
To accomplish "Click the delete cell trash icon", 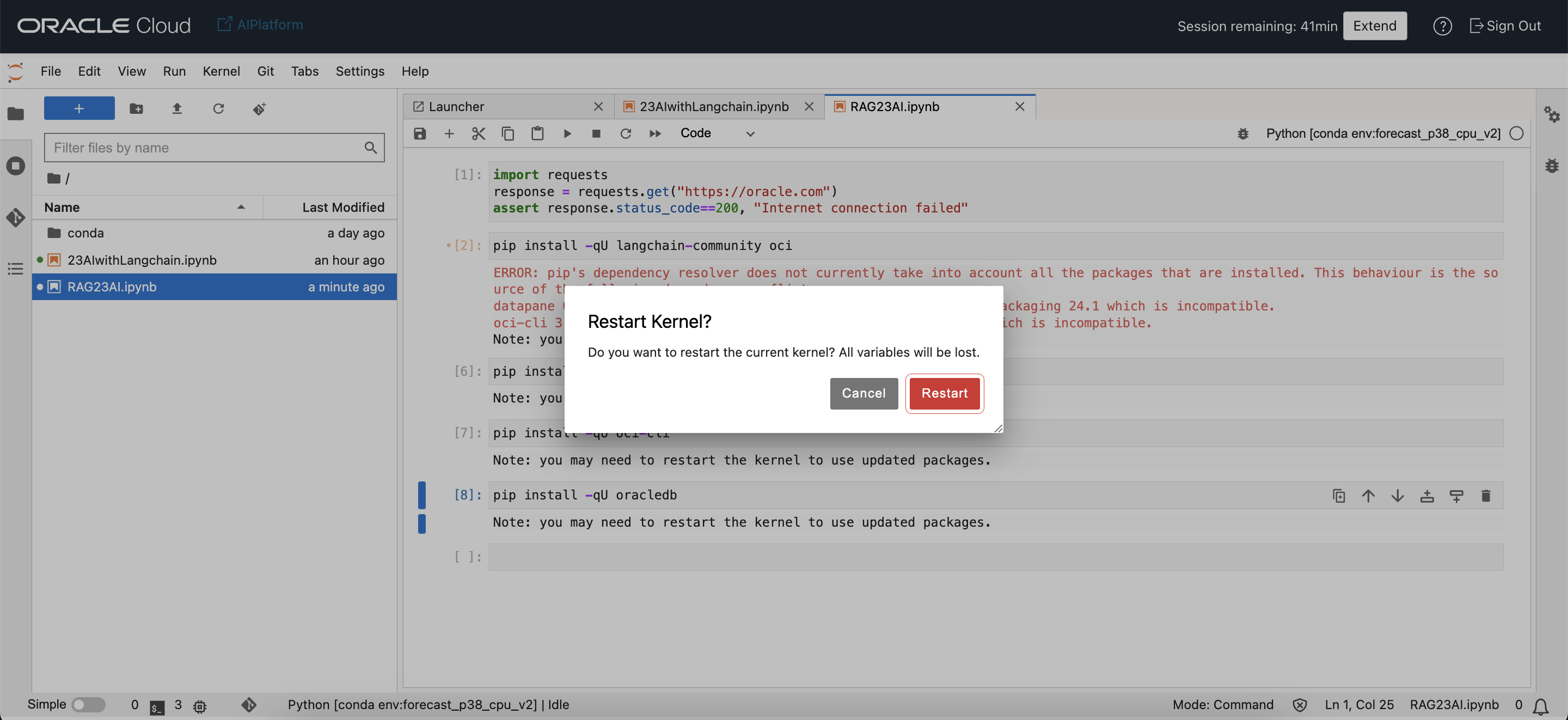I will 1485,496.
